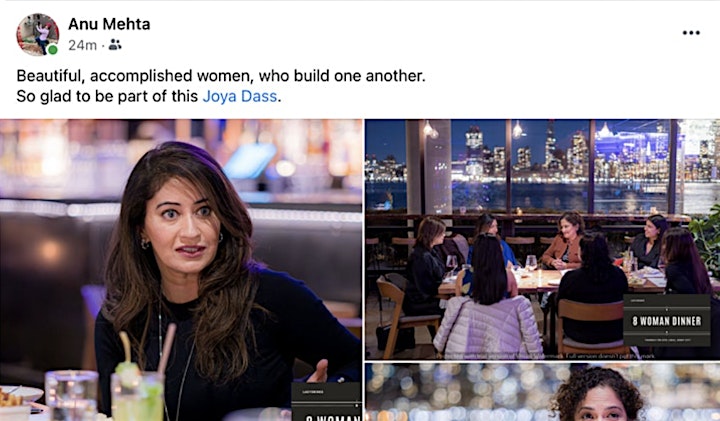
Task: Click the text 'So glad to be part of this'
Action: pyautogui.click(x=107, y=96)
